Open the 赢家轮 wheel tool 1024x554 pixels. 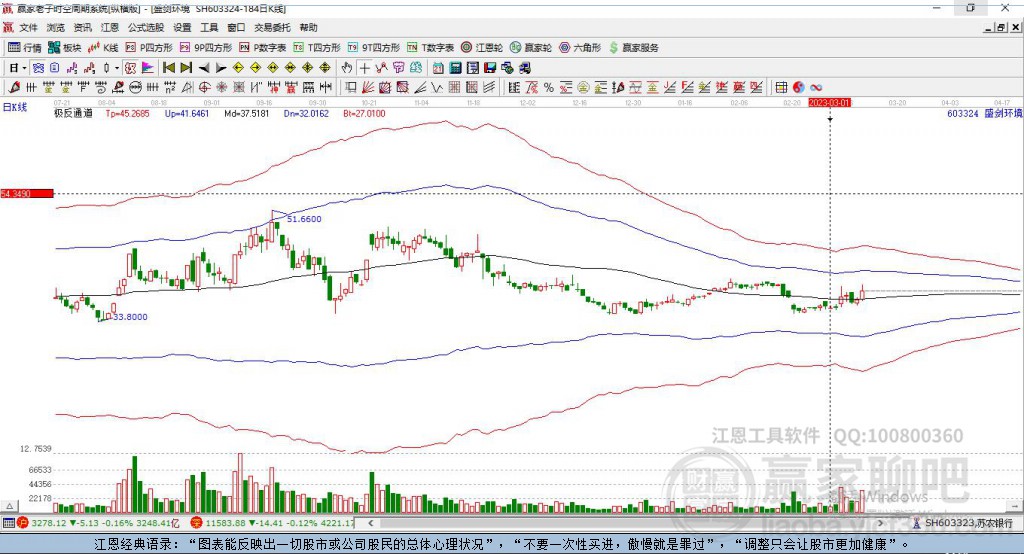[531, 47]
